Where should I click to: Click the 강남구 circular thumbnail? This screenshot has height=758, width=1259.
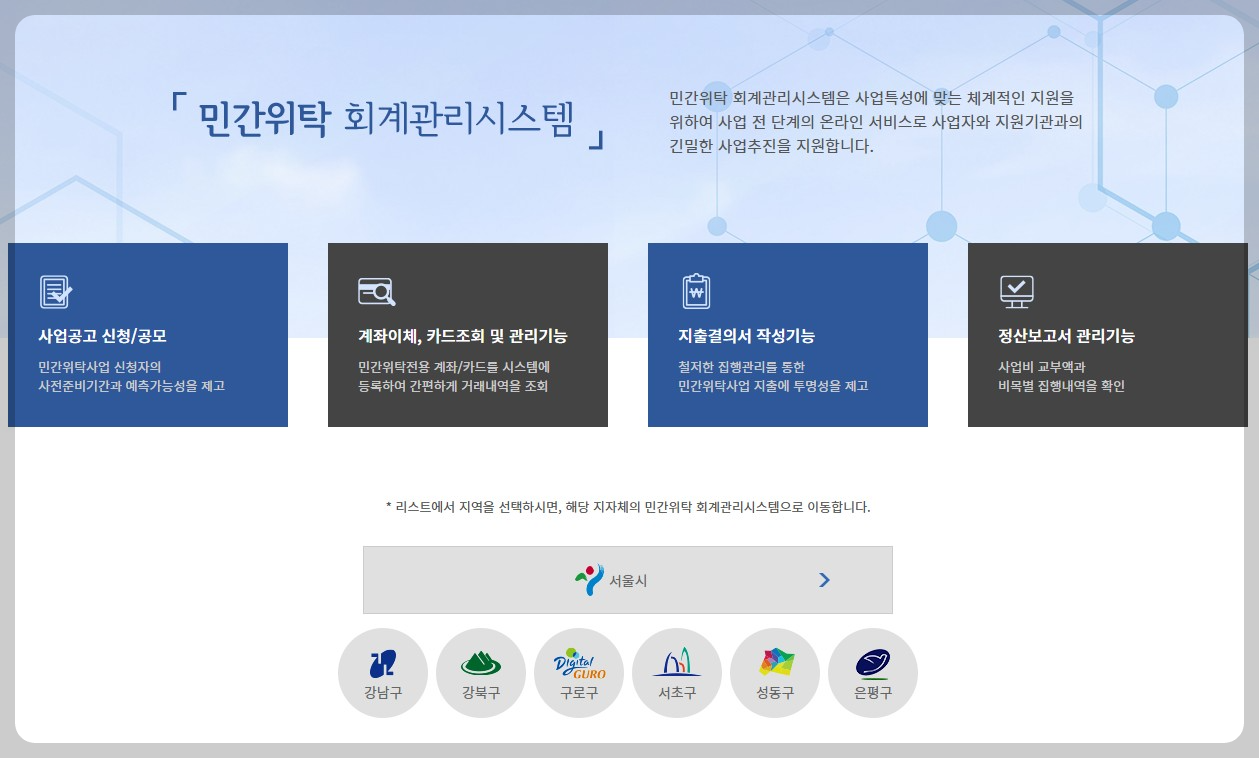[382, 672]
